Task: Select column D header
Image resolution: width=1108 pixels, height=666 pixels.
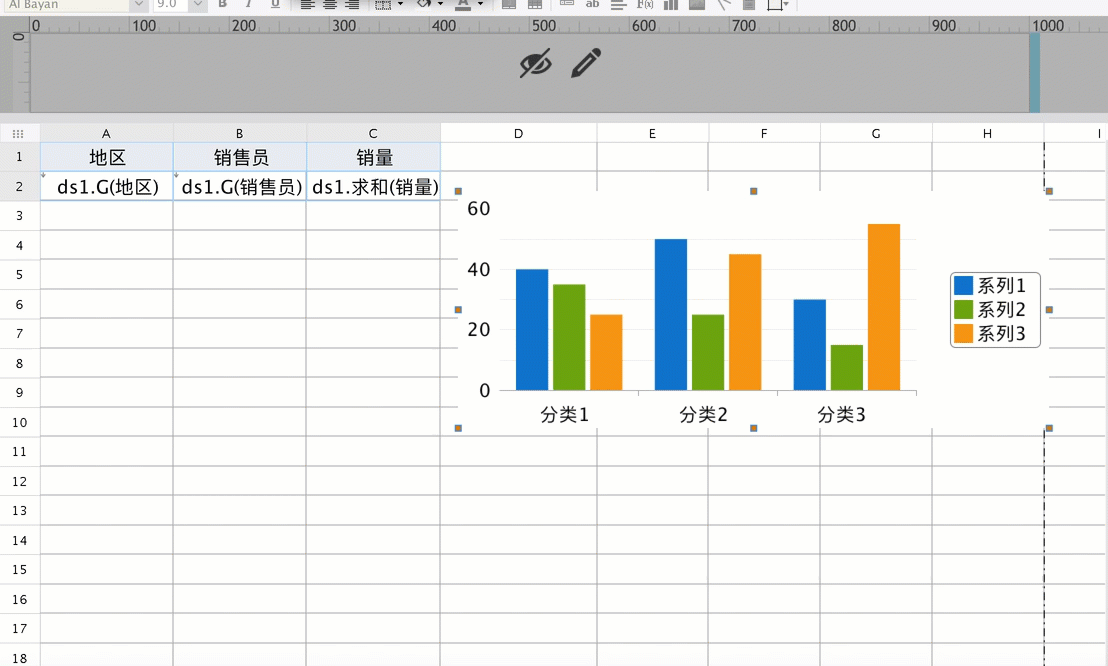Action: [518, 134]
